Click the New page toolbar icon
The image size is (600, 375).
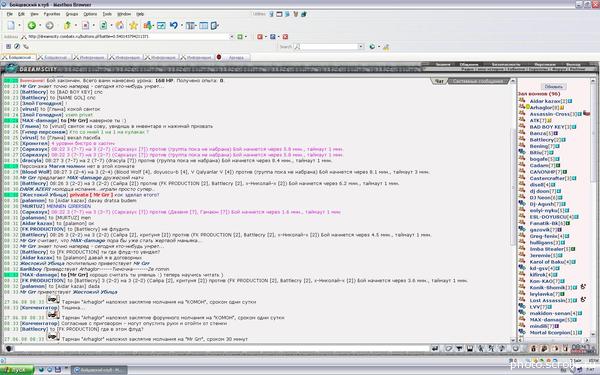point(11,26)
